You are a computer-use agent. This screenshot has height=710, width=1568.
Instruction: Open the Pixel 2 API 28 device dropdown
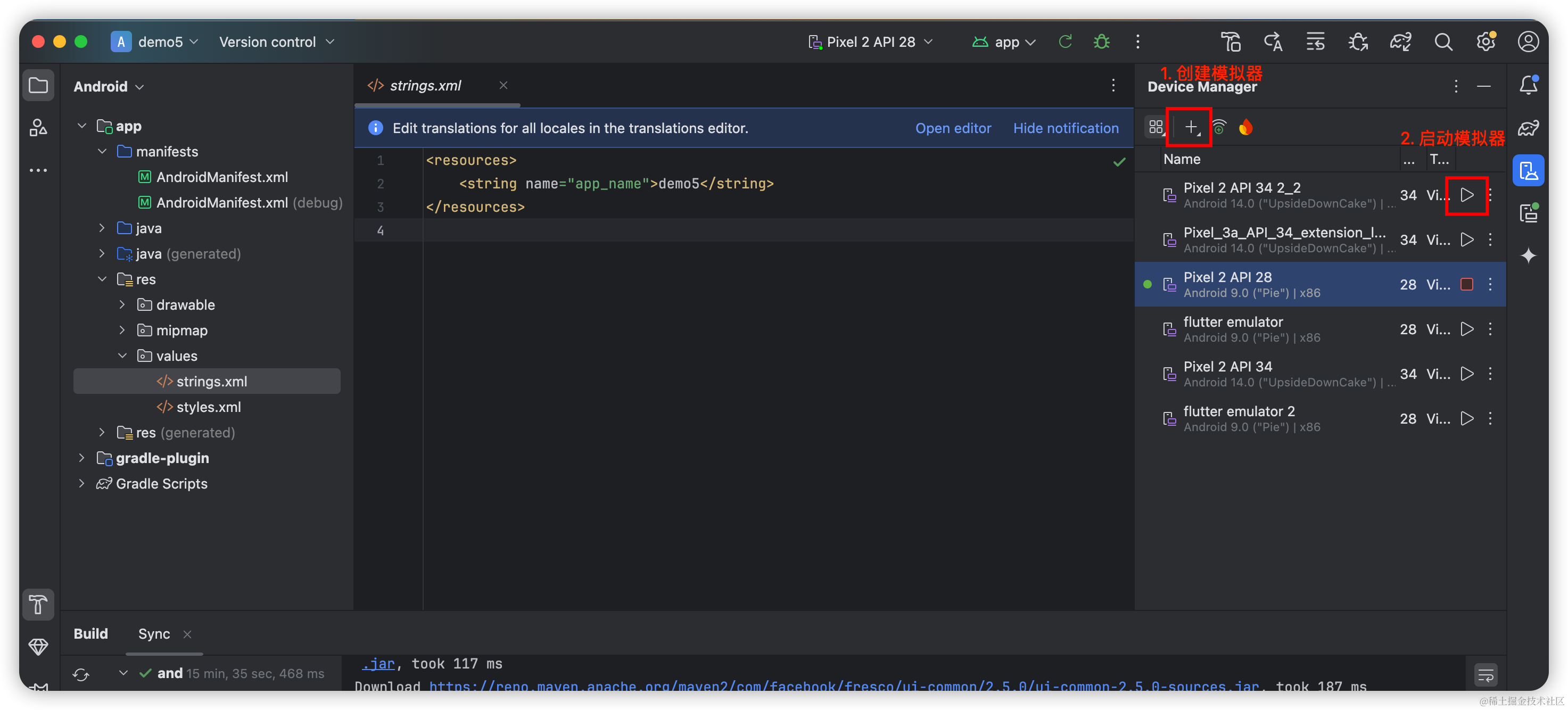870,42
